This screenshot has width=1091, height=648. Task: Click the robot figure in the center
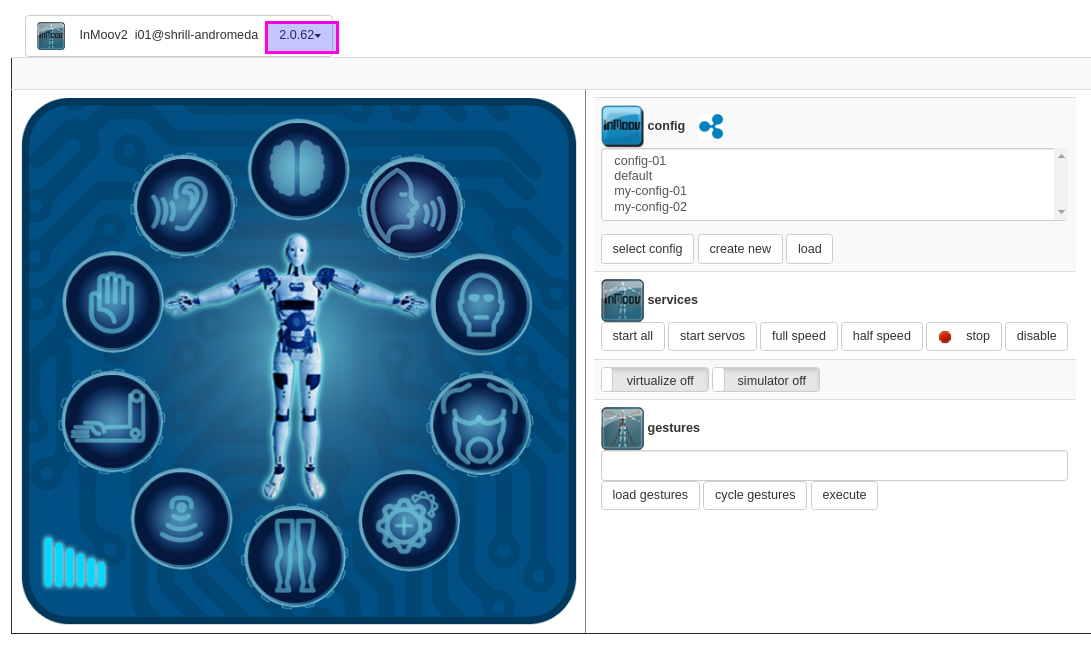tap(297, 365)
